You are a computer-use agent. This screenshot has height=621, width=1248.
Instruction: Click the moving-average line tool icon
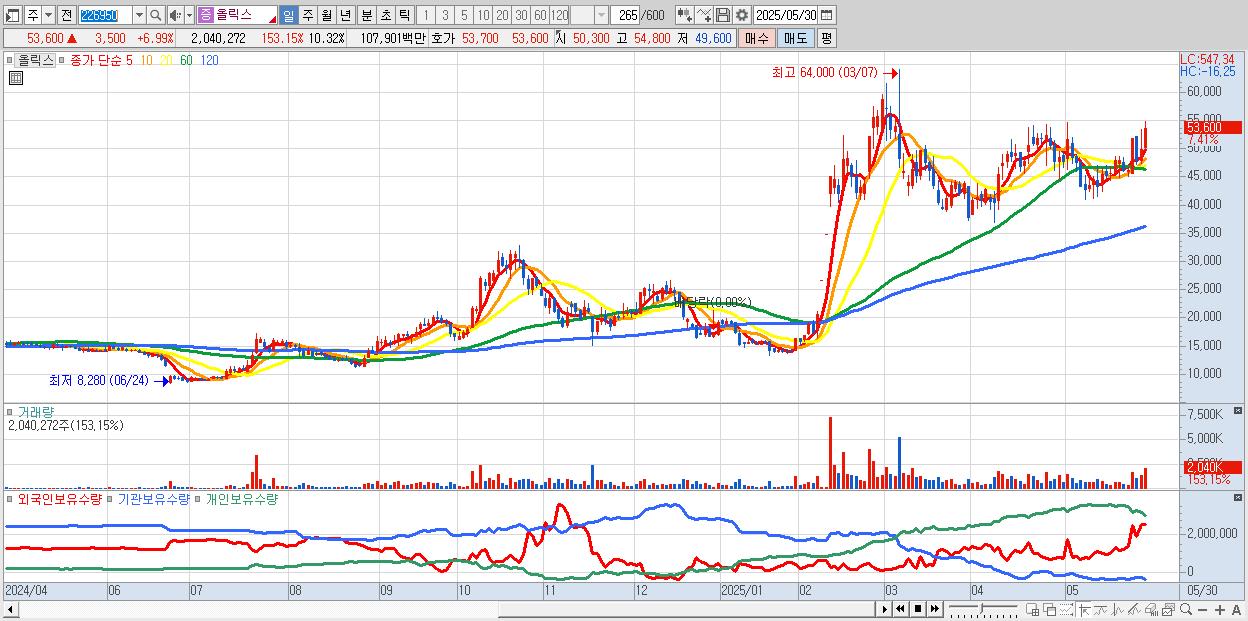(x=1101, y=609)
